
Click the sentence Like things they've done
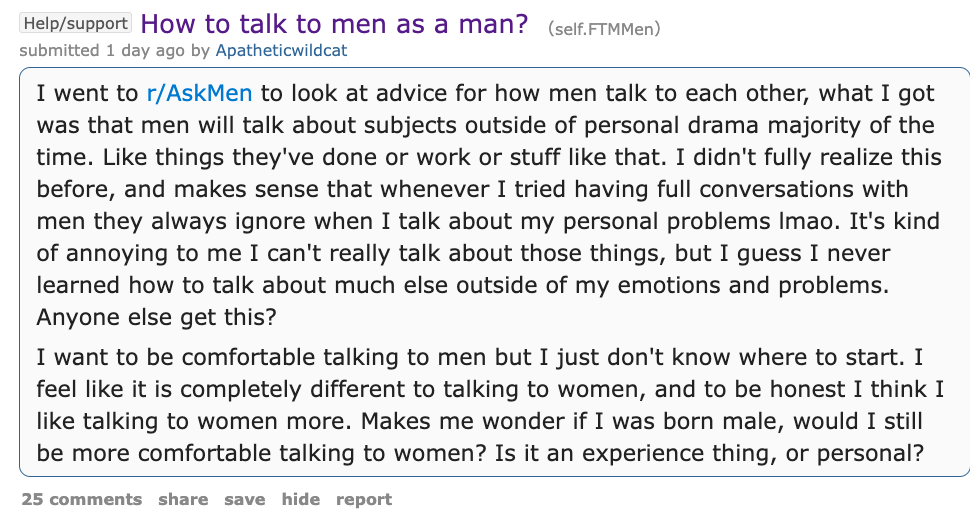(x=385, y=157)
